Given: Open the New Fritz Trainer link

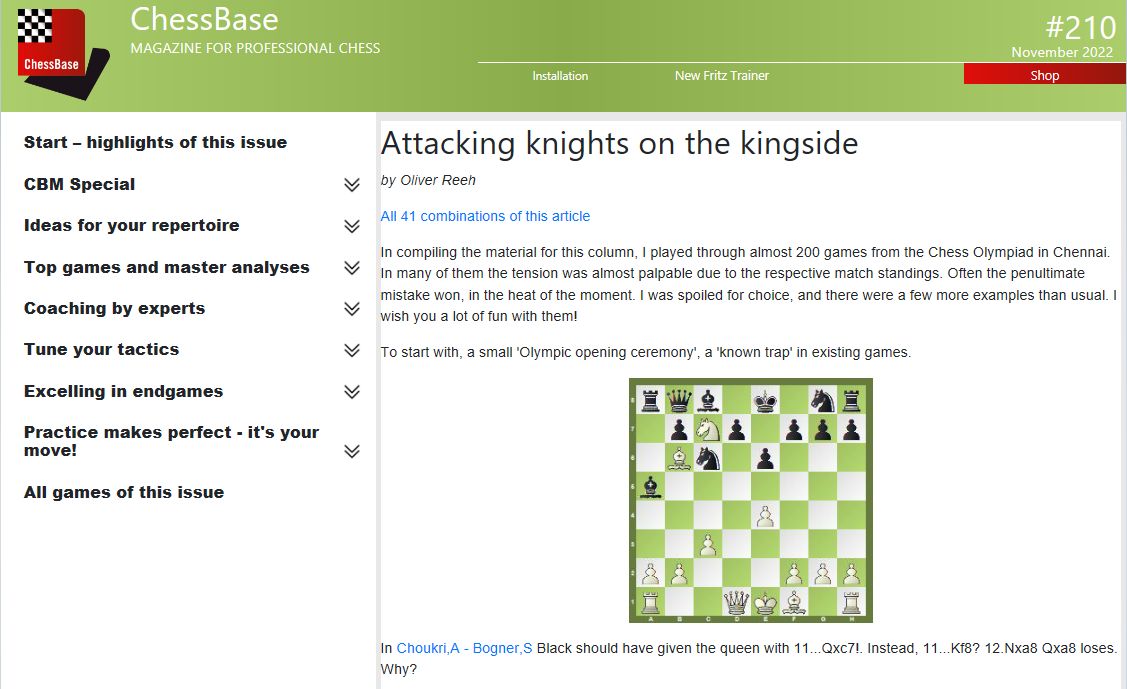Looking at the screenshot, I should (x=722, y=75).
